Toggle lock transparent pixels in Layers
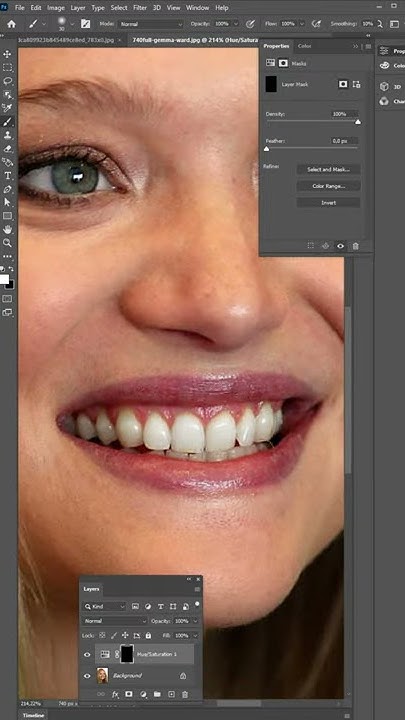The image size is (405, 720). tap(102, 636)
